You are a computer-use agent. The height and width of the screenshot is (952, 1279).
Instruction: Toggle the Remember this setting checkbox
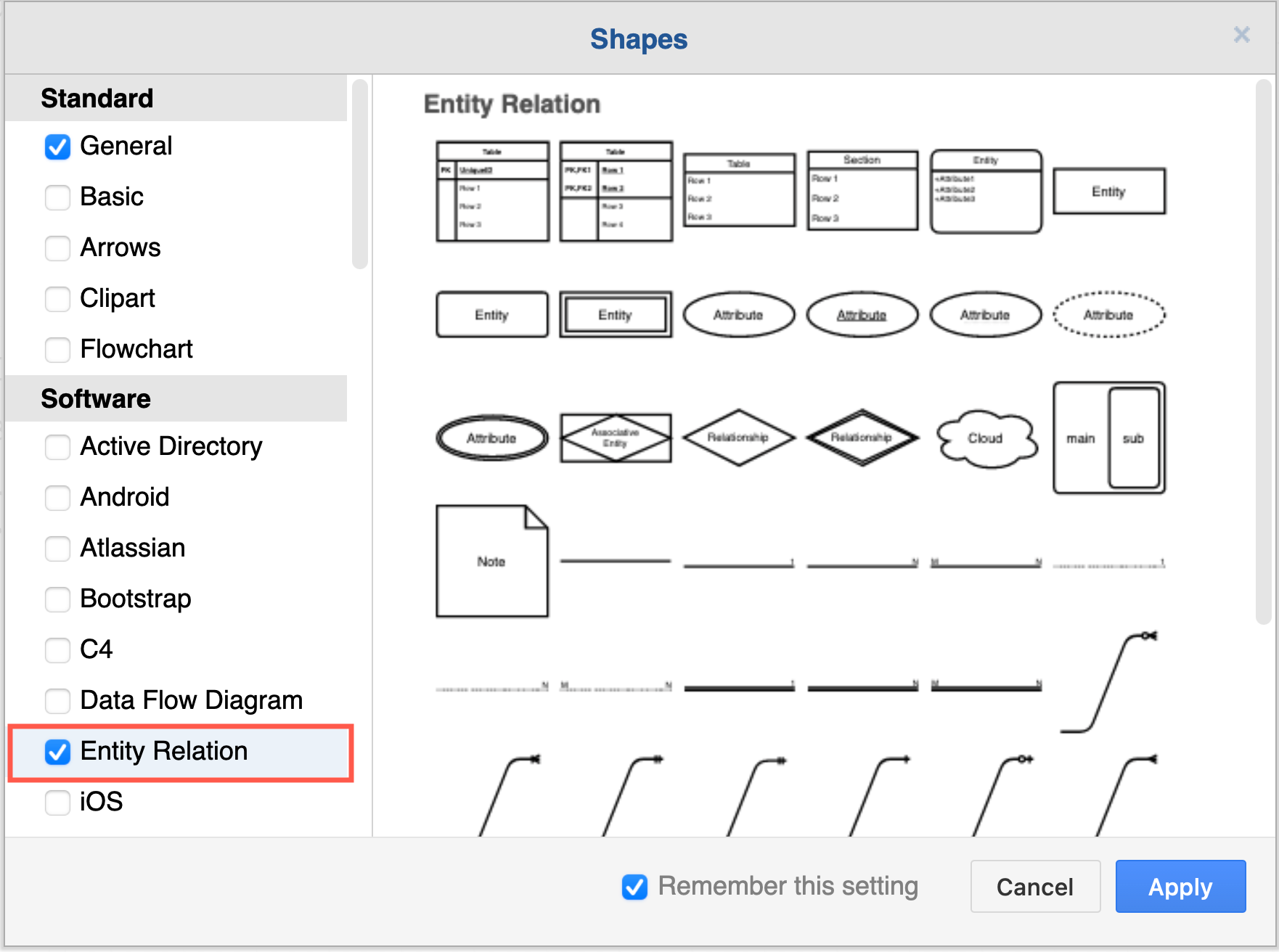click(634, 886)
